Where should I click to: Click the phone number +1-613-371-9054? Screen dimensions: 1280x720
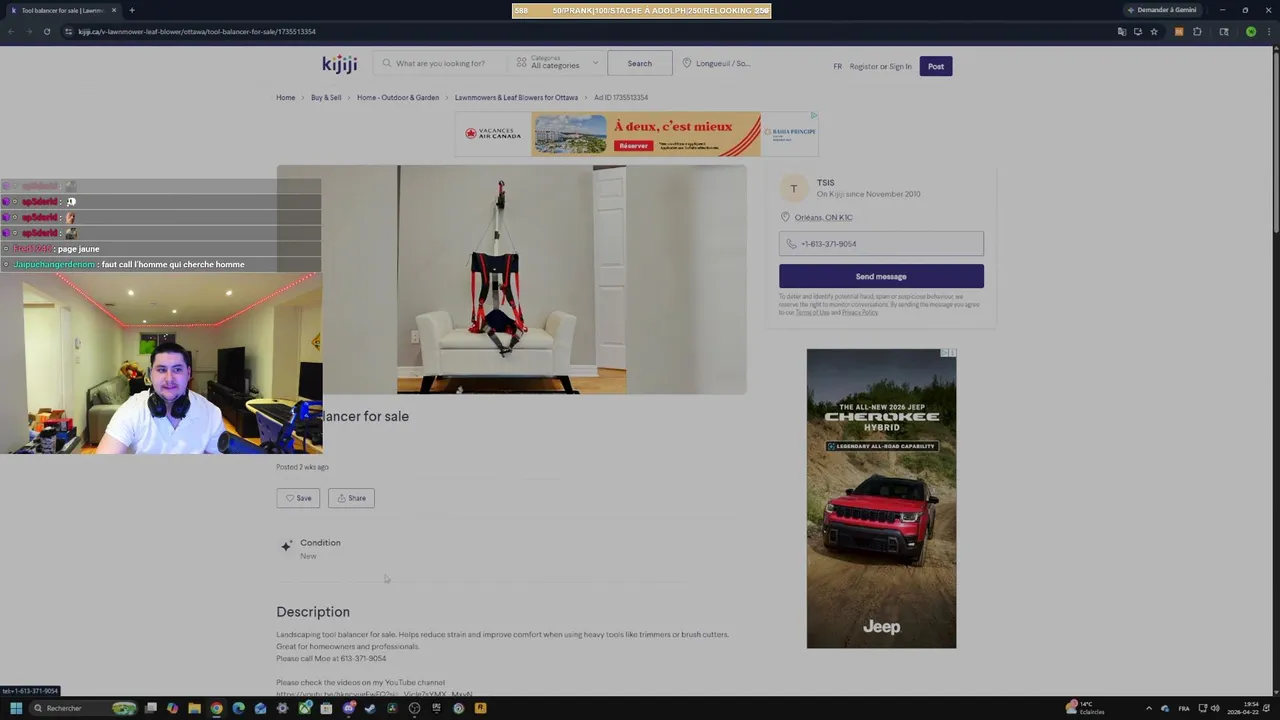881,244
